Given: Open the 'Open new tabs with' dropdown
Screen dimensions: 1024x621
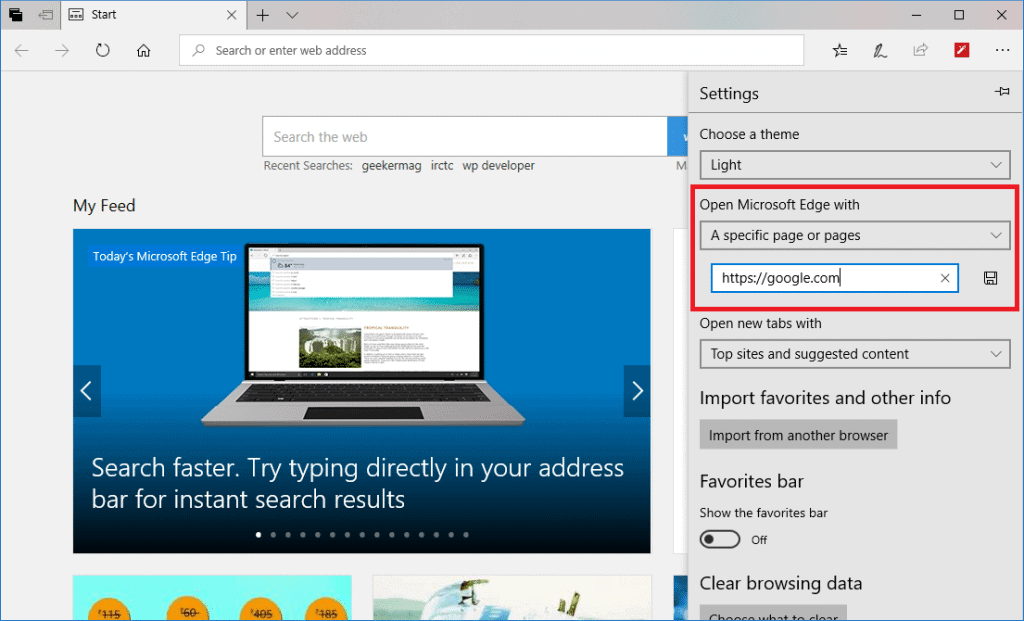Looking at the screenshot, I should [x=855, y=354].
